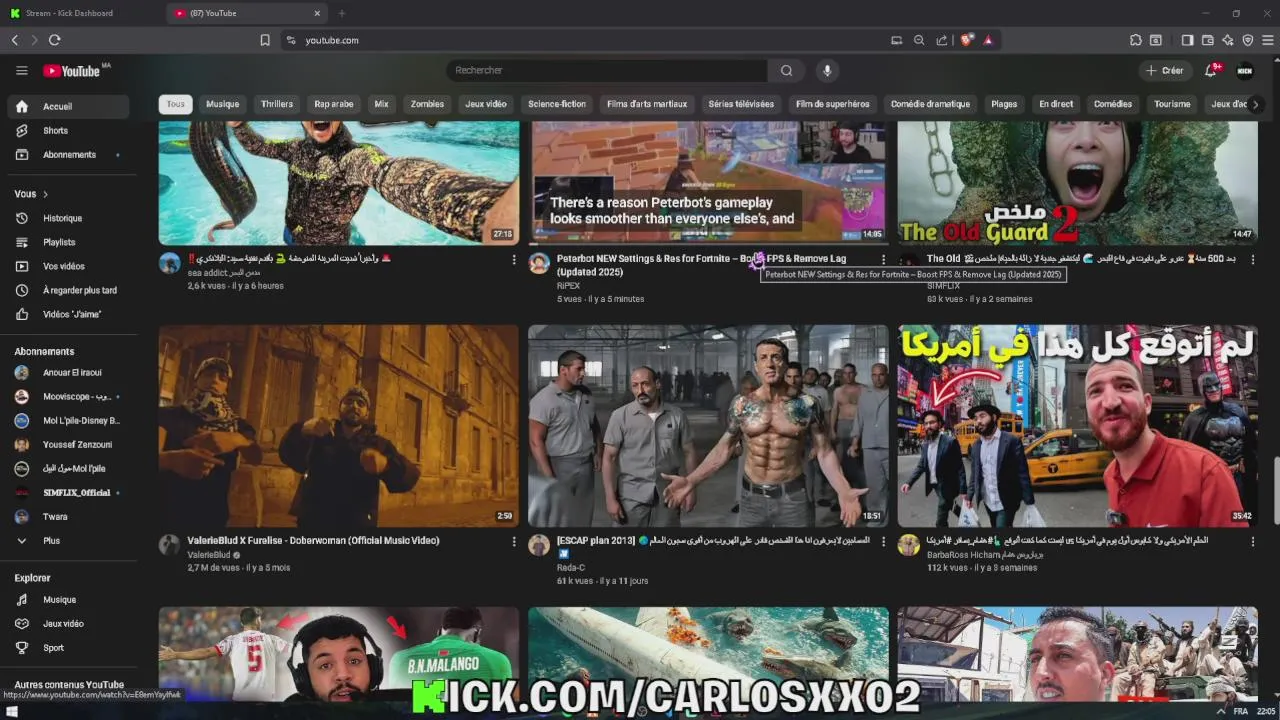Open options menu for ValerieBlud Doberwoman video

pyautogui.click(x=514, y=541)
